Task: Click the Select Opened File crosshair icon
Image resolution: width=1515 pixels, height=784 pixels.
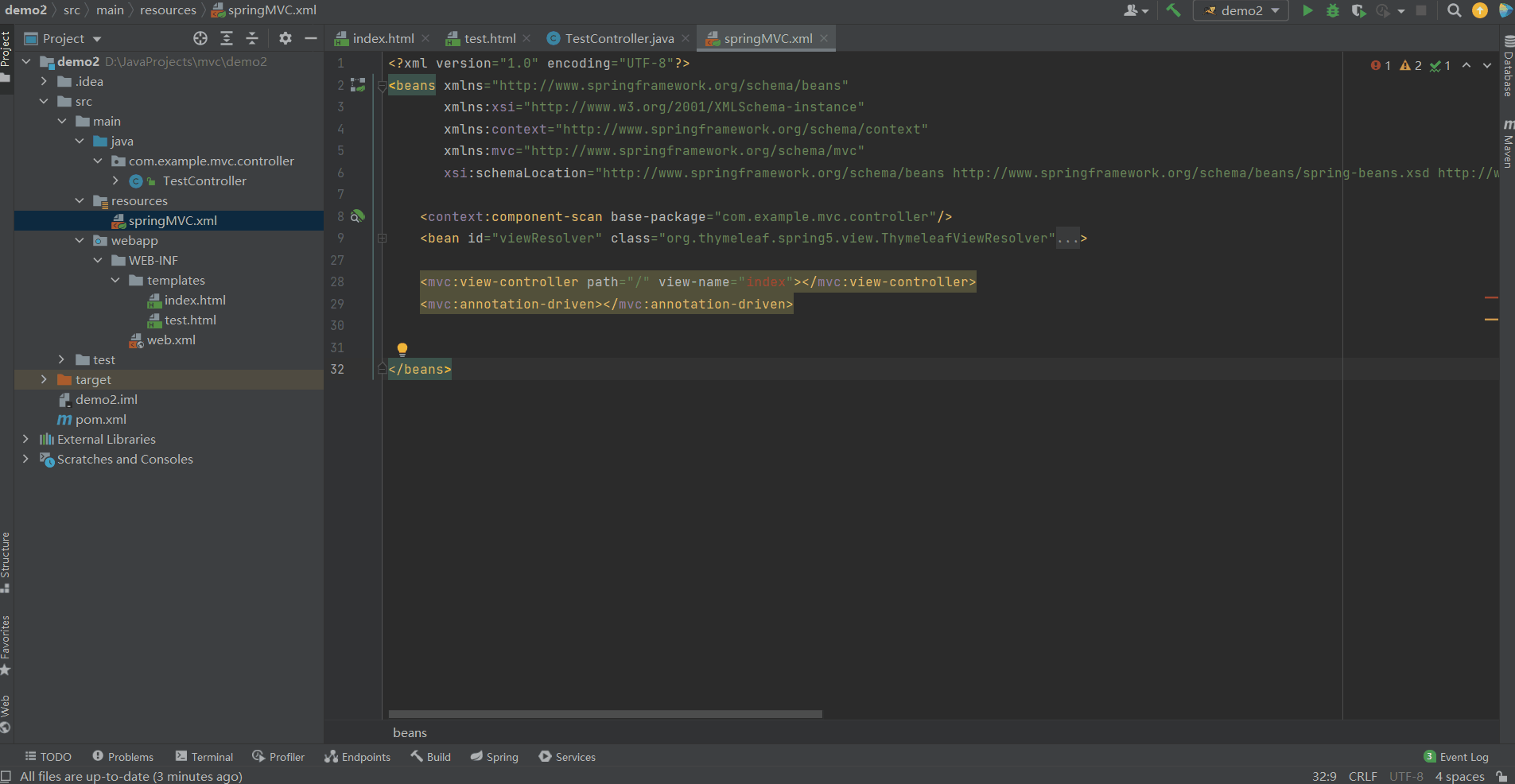Action: [x=200, y=37]
